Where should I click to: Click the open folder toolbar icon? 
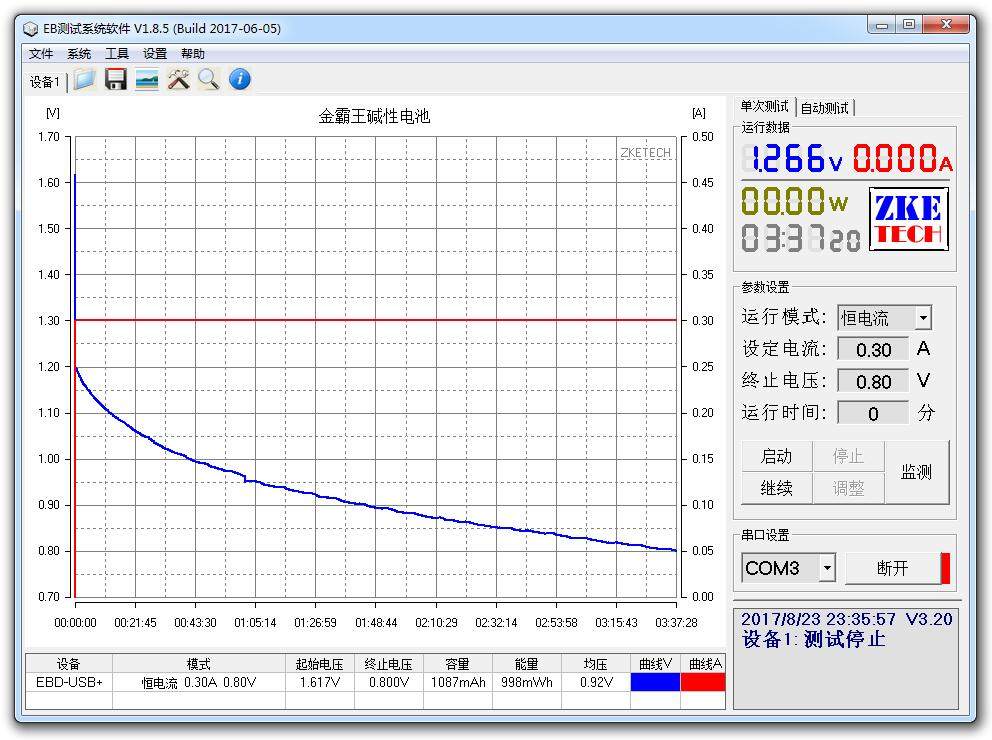pyautogui.click(x=85, y=80)
